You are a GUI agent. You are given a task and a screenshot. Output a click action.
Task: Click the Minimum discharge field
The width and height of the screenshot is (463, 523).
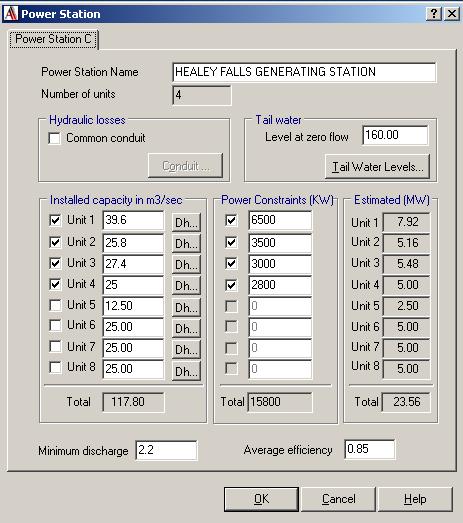166,450
